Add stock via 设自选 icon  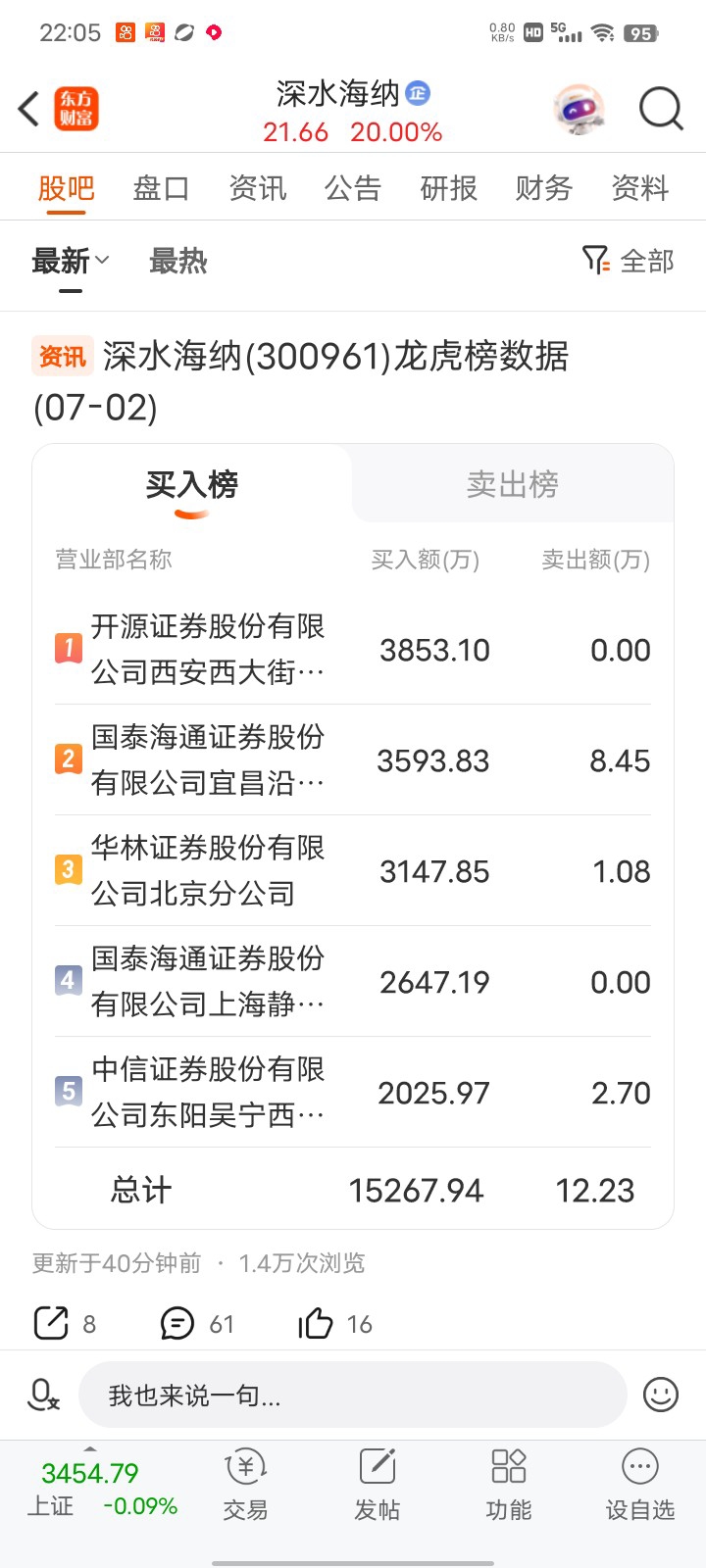pos(640,1485)
